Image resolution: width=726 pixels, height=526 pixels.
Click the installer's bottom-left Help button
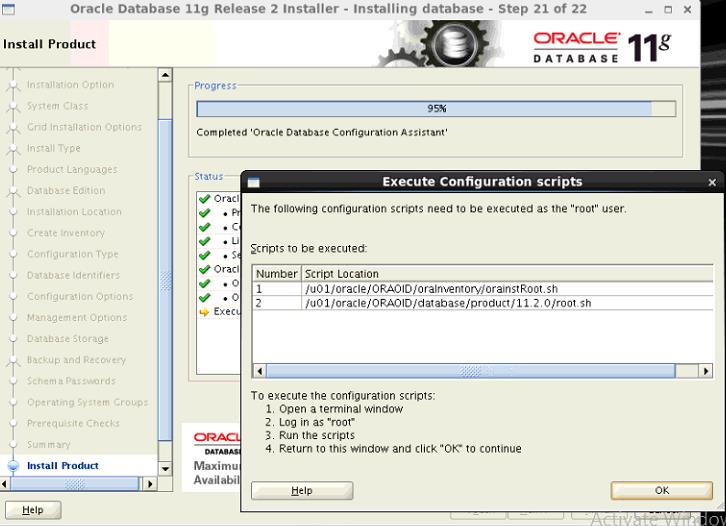coord(33,510)
